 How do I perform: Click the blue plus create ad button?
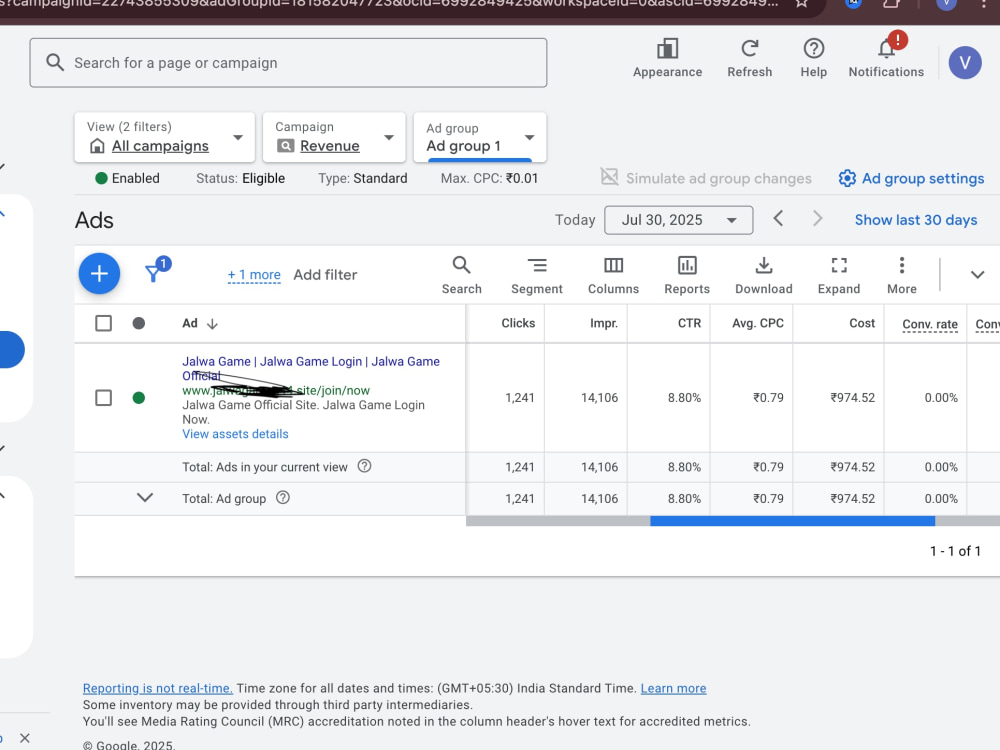coord(99,274)
